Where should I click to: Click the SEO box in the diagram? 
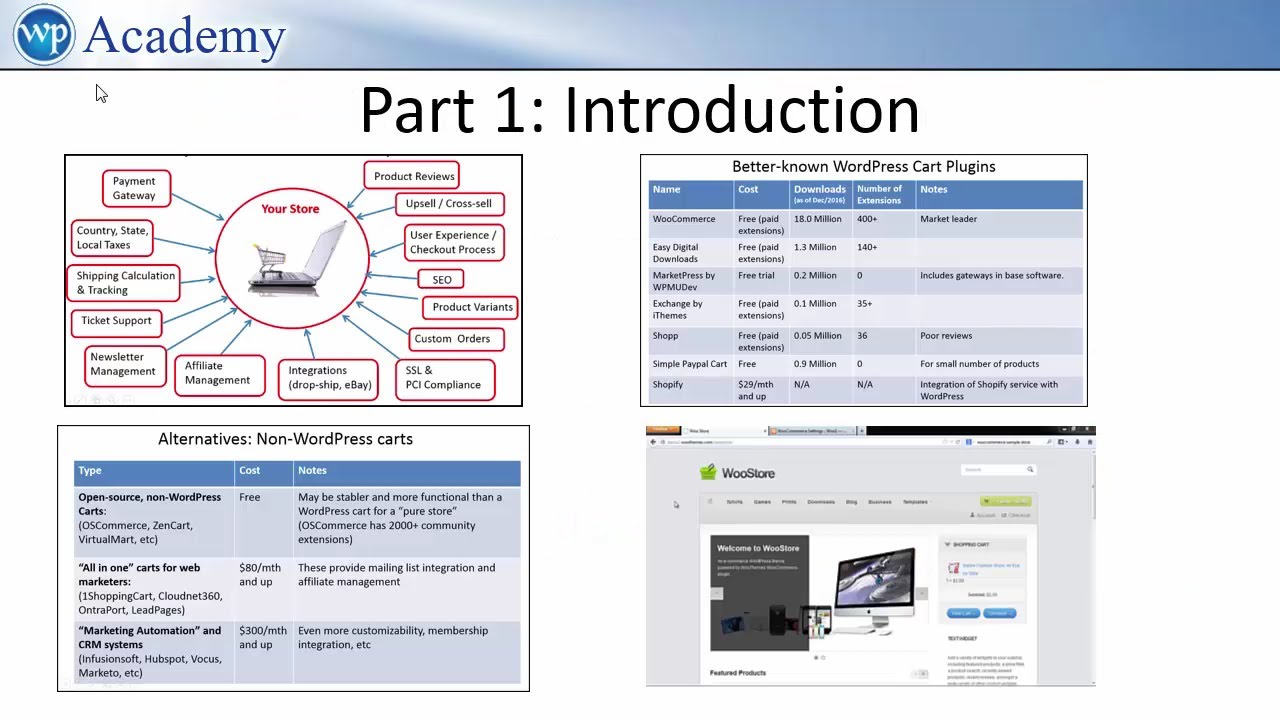(x=441, y=280)
